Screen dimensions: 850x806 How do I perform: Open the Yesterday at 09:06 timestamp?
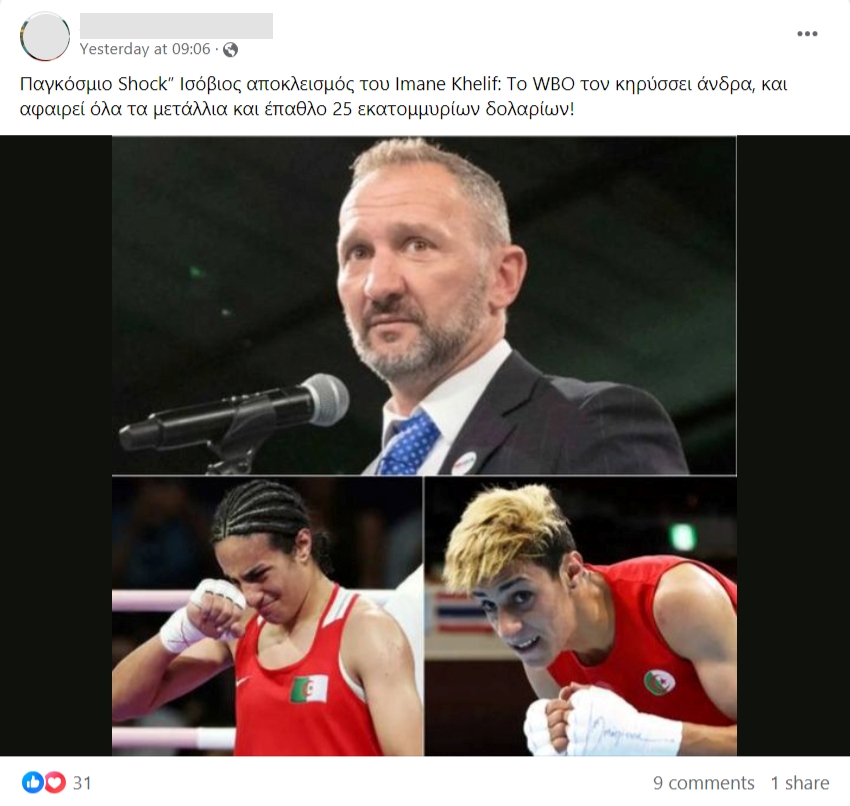(x=145, y=49)
